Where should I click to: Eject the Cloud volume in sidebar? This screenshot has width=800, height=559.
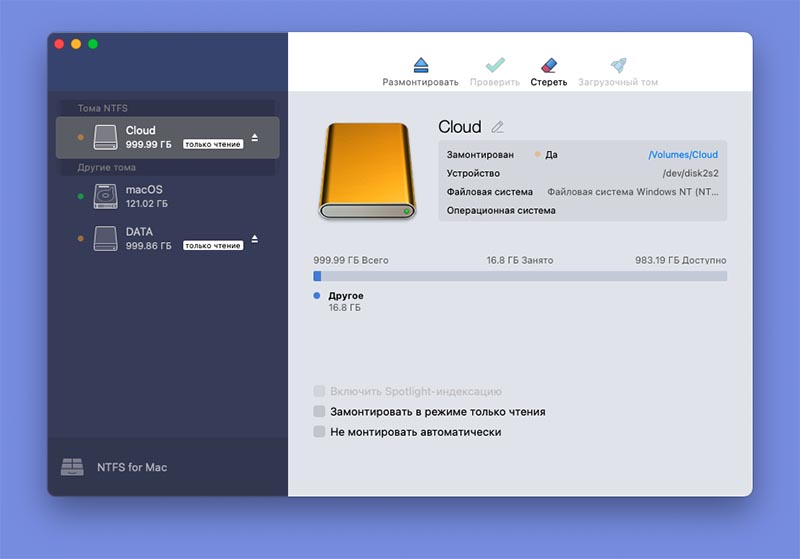pos(254,137)
